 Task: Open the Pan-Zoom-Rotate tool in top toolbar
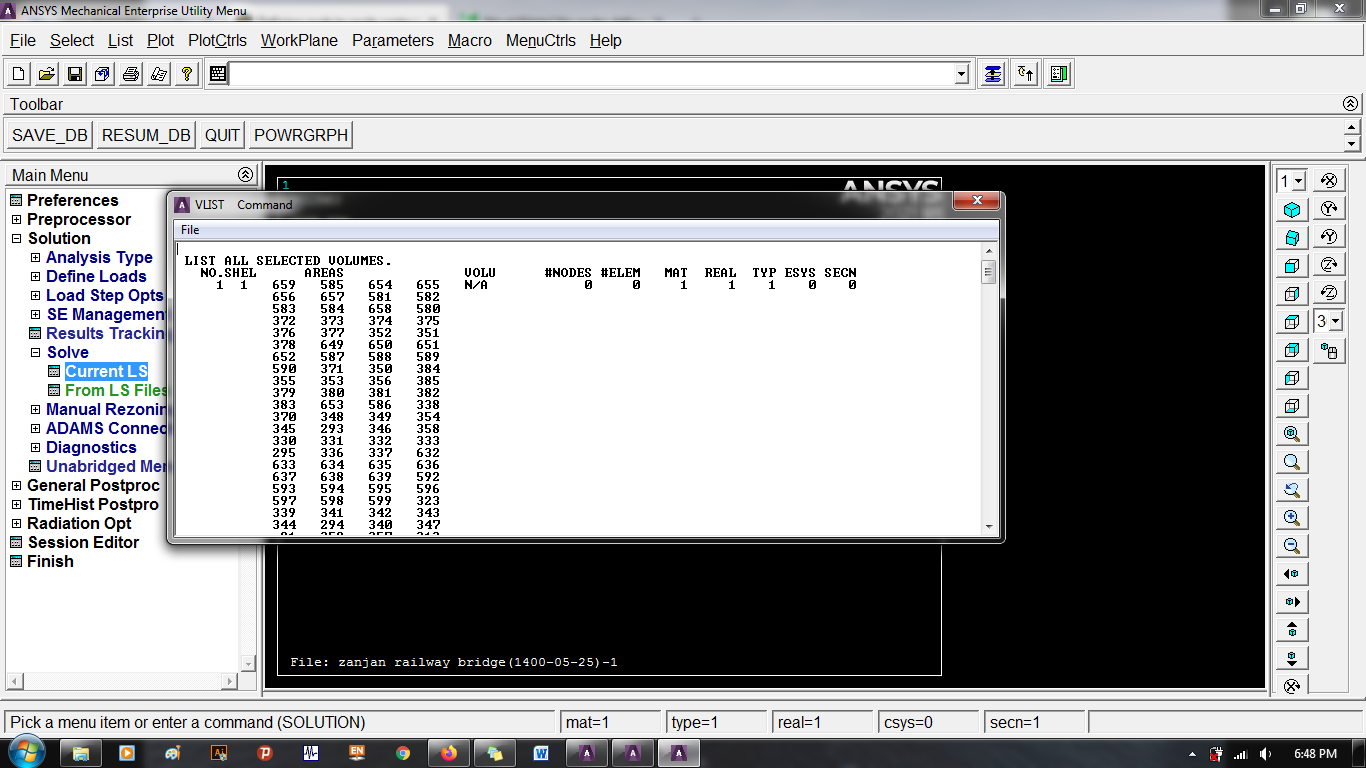pos(103,74)
